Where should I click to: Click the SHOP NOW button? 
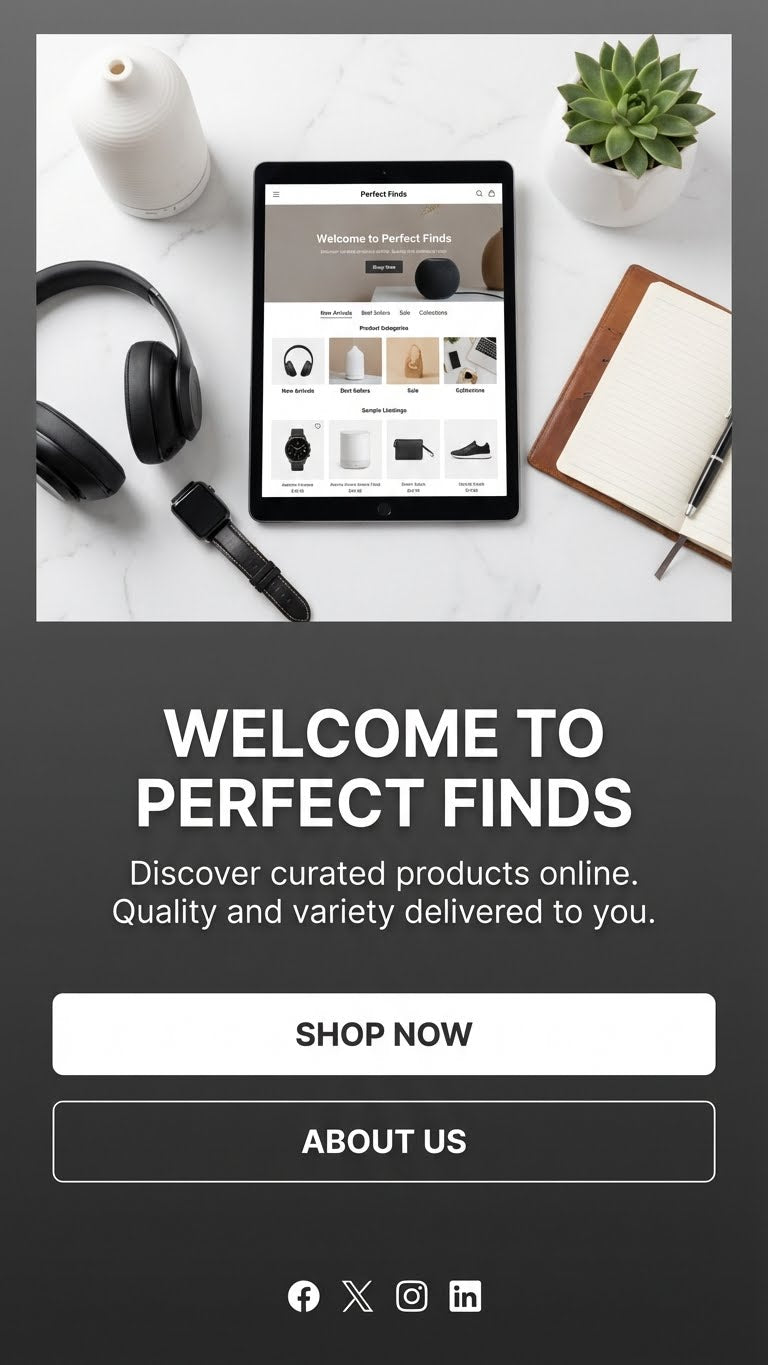[384, 1034]
